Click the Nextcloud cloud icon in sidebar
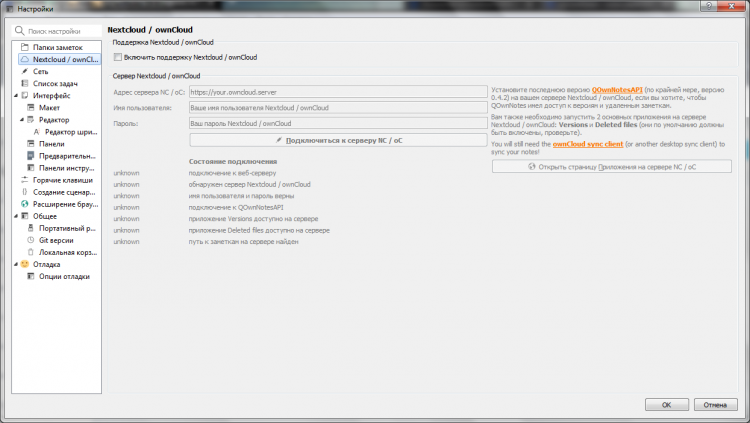The width and height of the screenshot is (750, 423). pyautogui.click(x=25, y=59)
